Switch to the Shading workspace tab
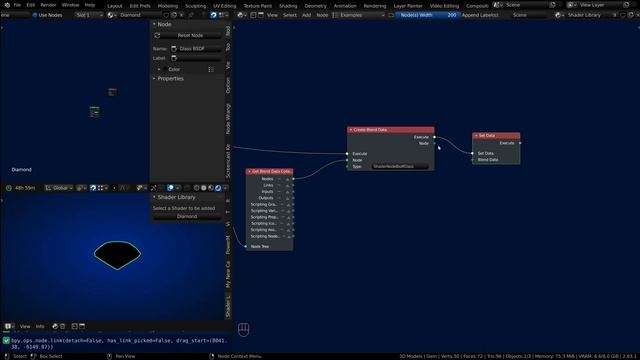This screenshot has height=360, width=640. click(x=288, y=6)
